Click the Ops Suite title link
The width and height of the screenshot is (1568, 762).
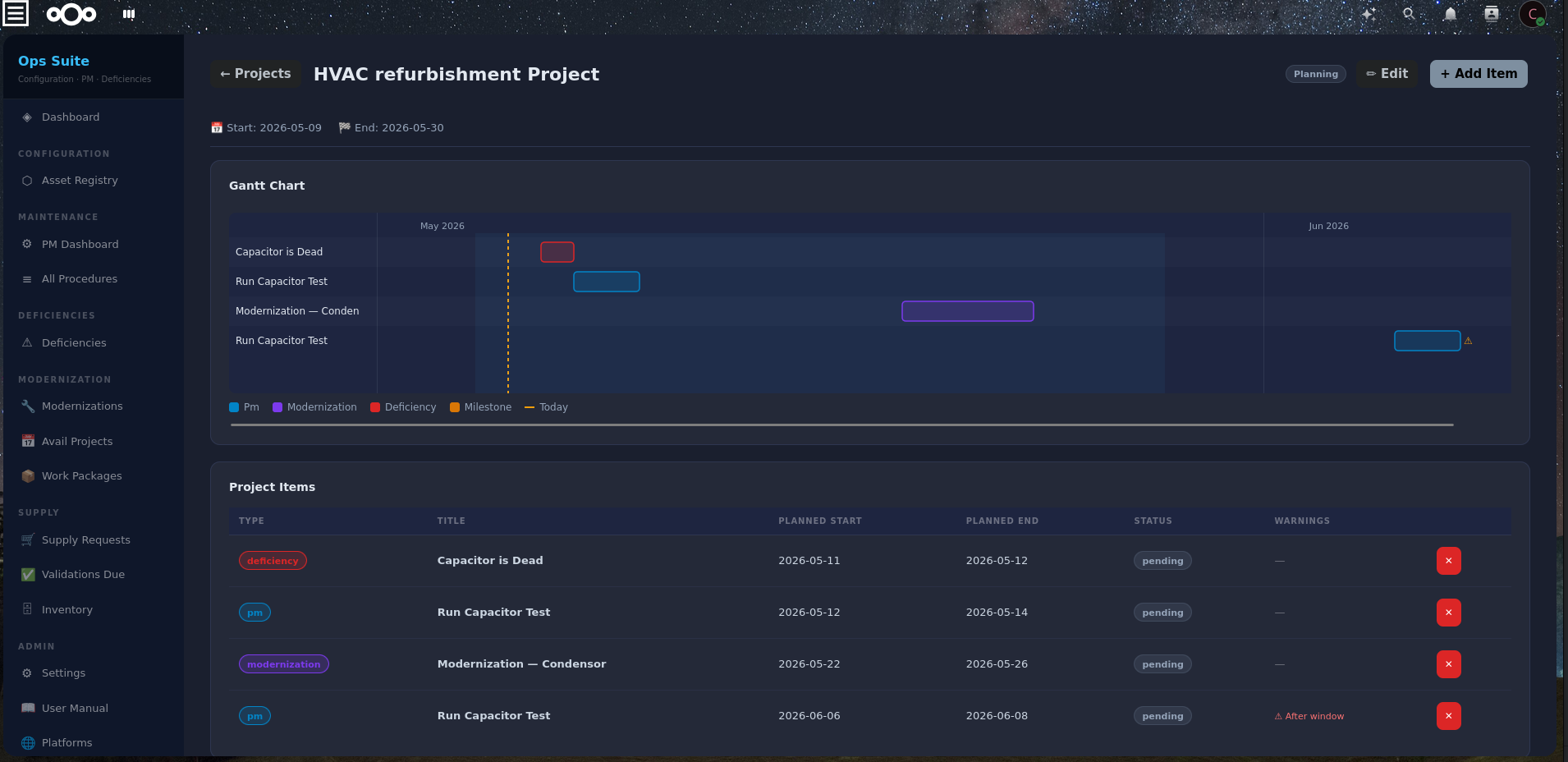click(x=53, y=61)
